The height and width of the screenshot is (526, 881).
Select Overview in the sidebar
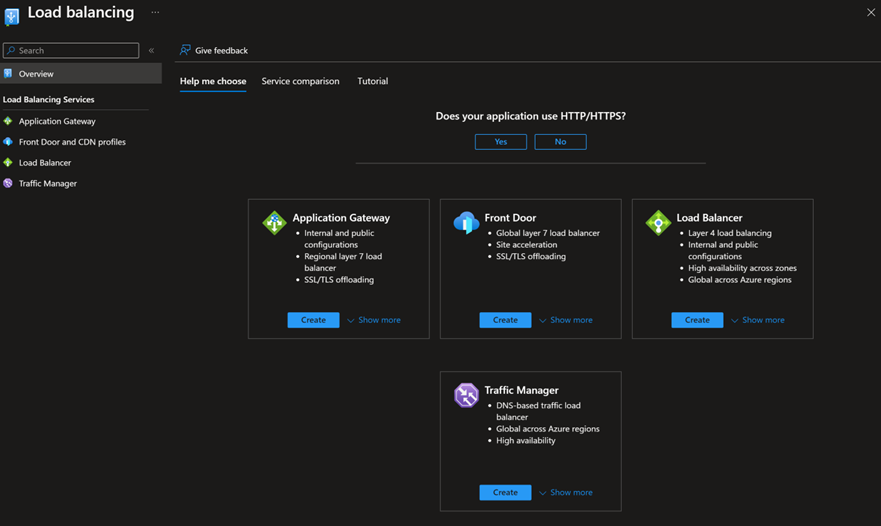click(x=81, y=74)
